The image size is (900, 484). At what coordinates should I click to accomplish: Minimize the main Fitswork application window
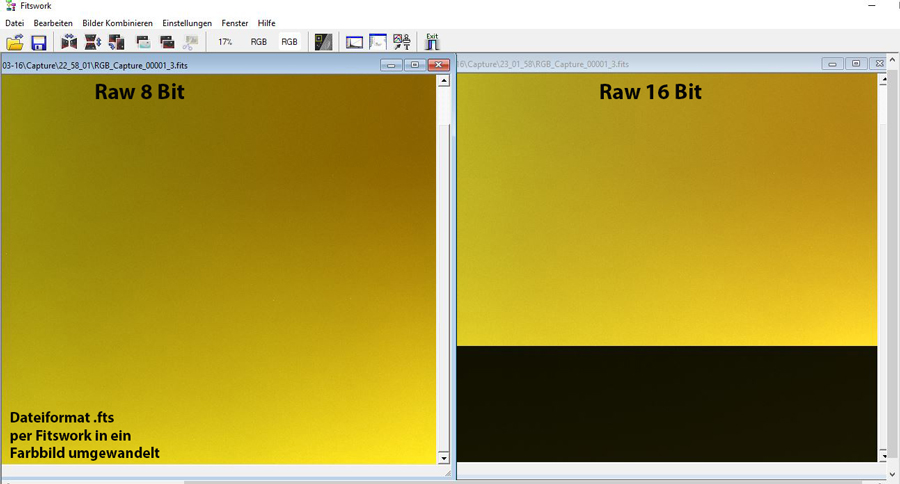[872, 6]
